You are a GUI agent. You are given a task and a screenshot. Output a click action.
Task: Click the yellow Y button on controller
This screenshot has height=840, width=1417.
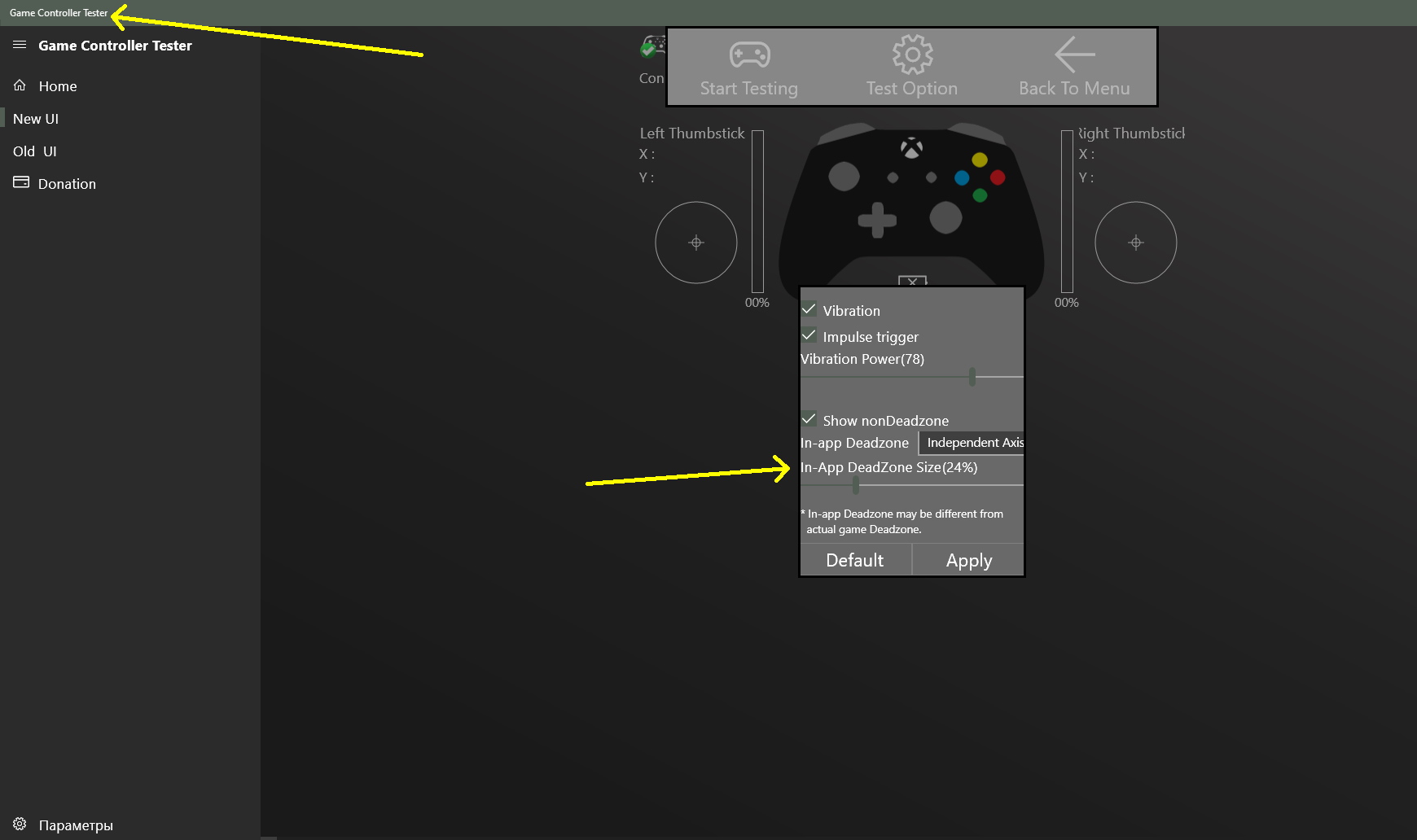(x=980, y=160)
